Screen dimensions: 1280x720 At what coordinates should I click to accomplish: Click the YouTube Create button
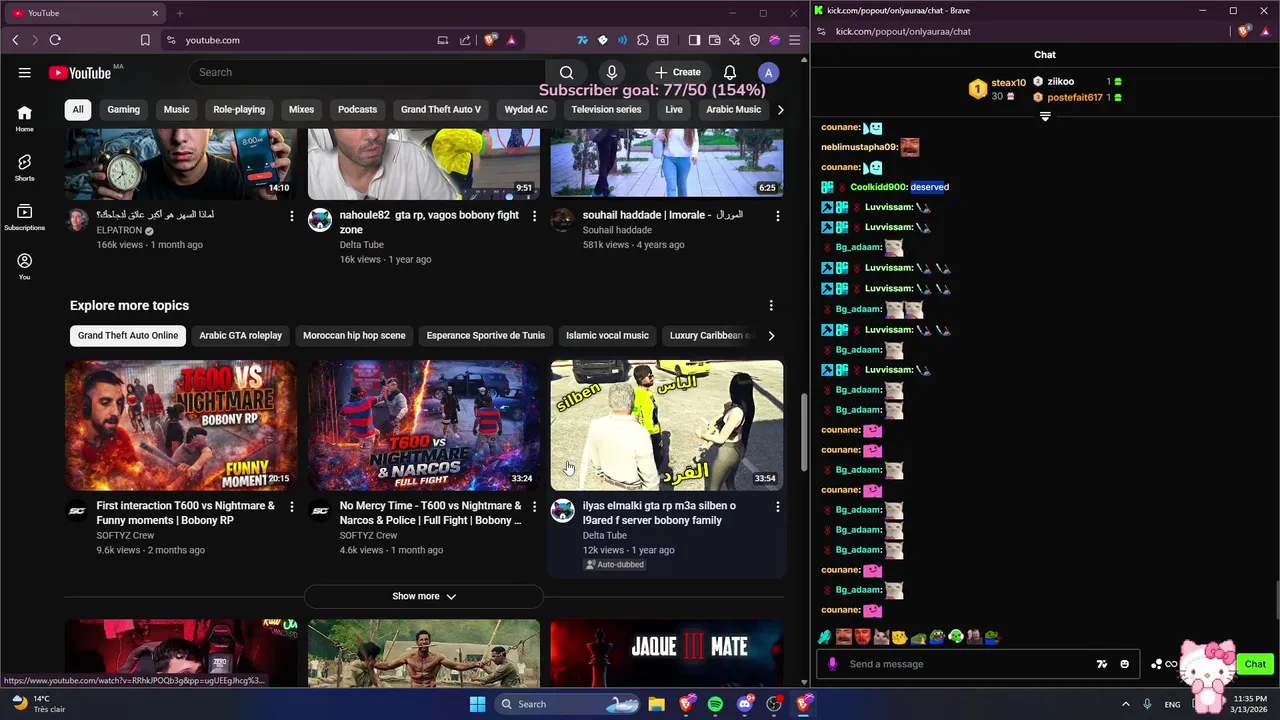678,72
